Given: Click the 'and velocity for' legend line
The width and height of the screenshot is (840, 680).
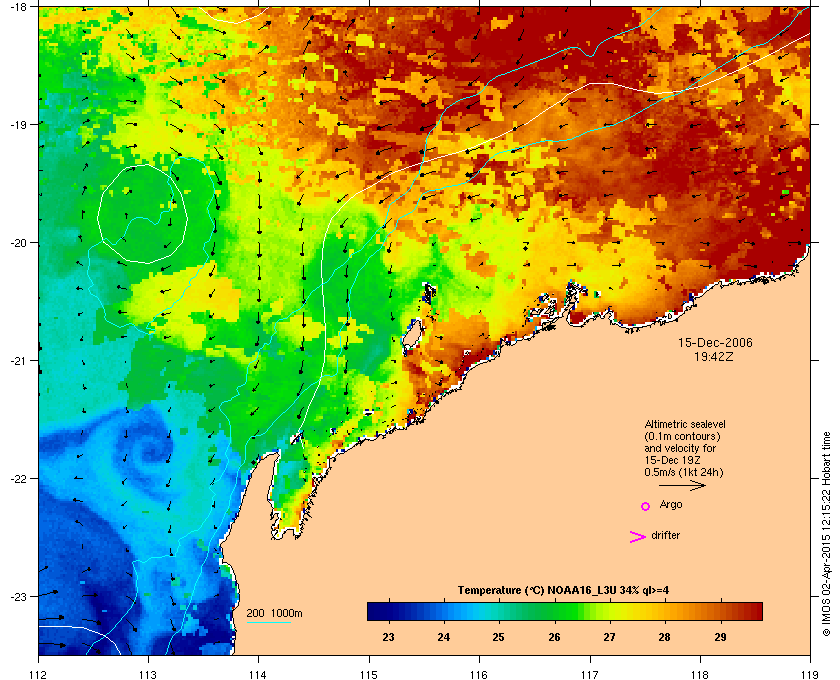Looking at the screenshot, I should [x=680, y=448].
